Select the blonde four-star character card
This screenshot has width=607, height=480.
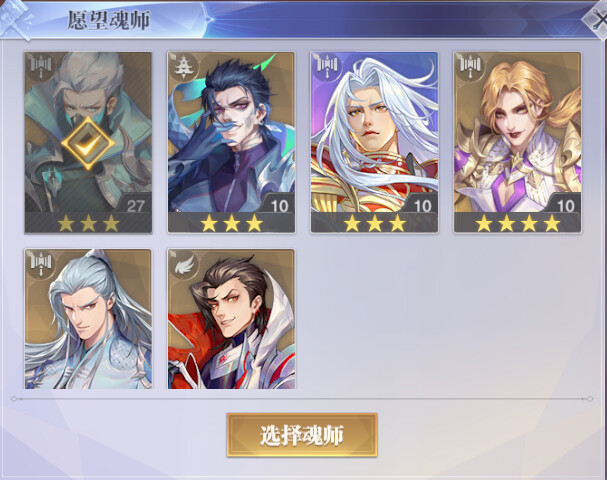517,142
